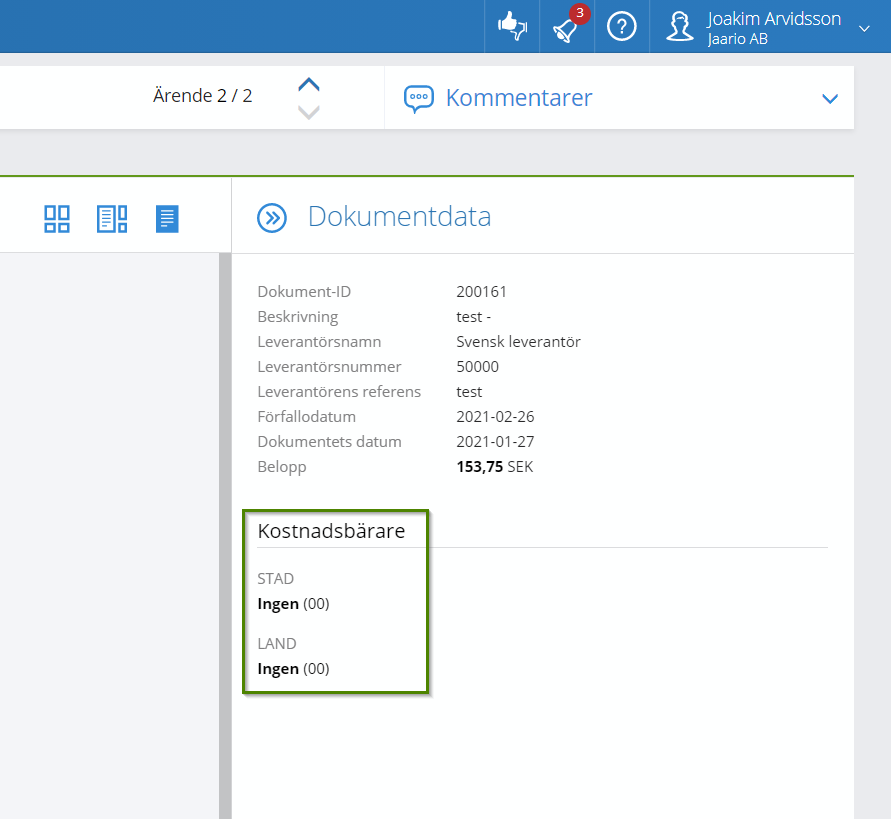This screenshot has height=819, width=891.
Task: Click the Kommentarer speech bubble icon
Action: pos(419,98)
